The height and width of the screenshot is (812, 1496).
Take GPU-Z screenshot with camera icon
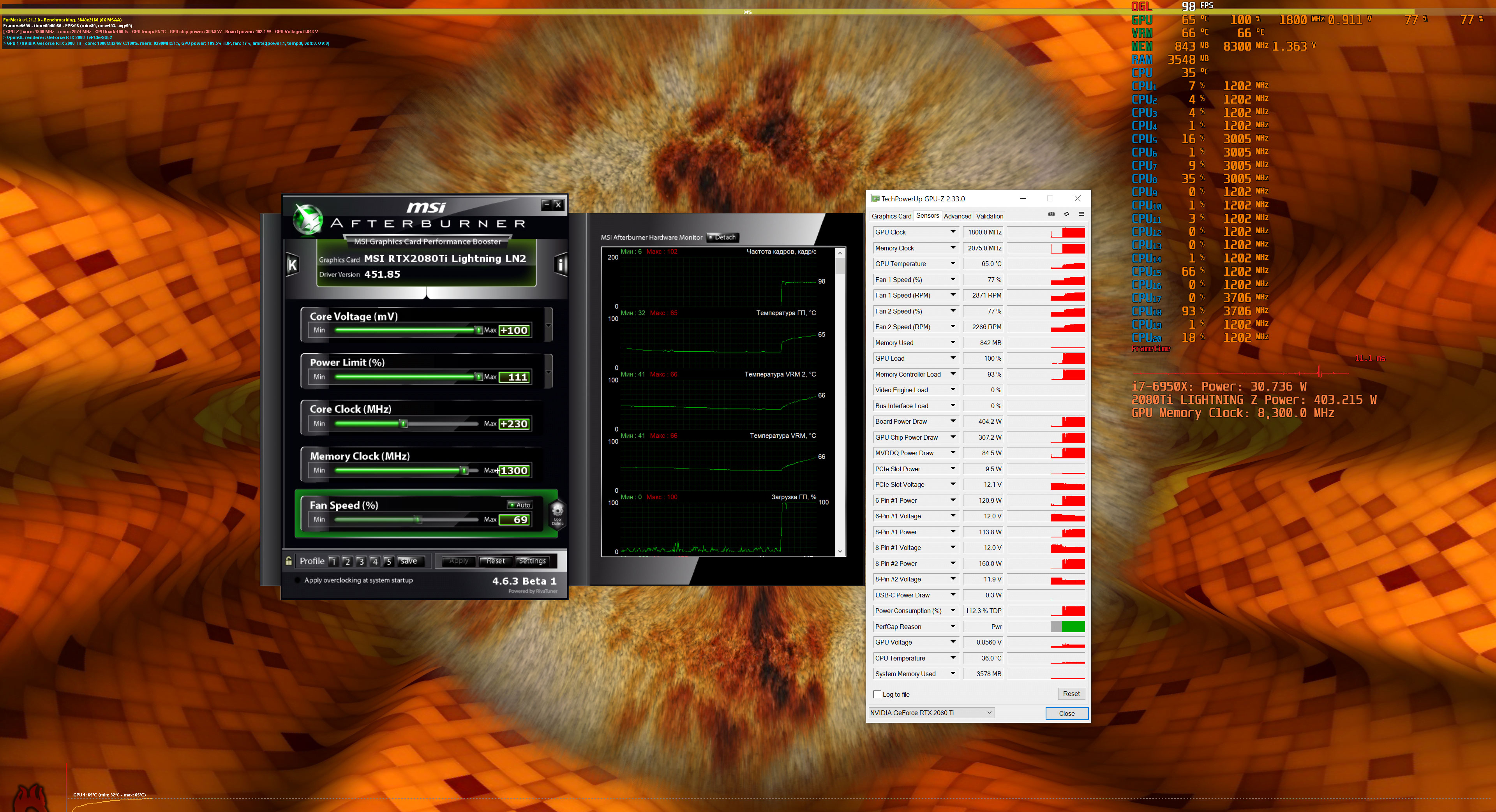1051,214
